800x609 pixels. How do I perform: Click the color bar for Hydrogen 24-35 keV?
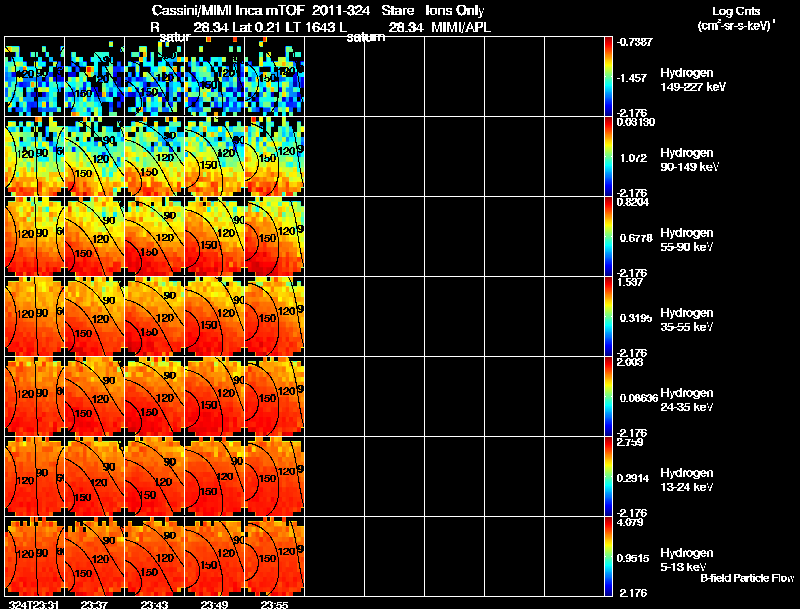pos(608,397)
